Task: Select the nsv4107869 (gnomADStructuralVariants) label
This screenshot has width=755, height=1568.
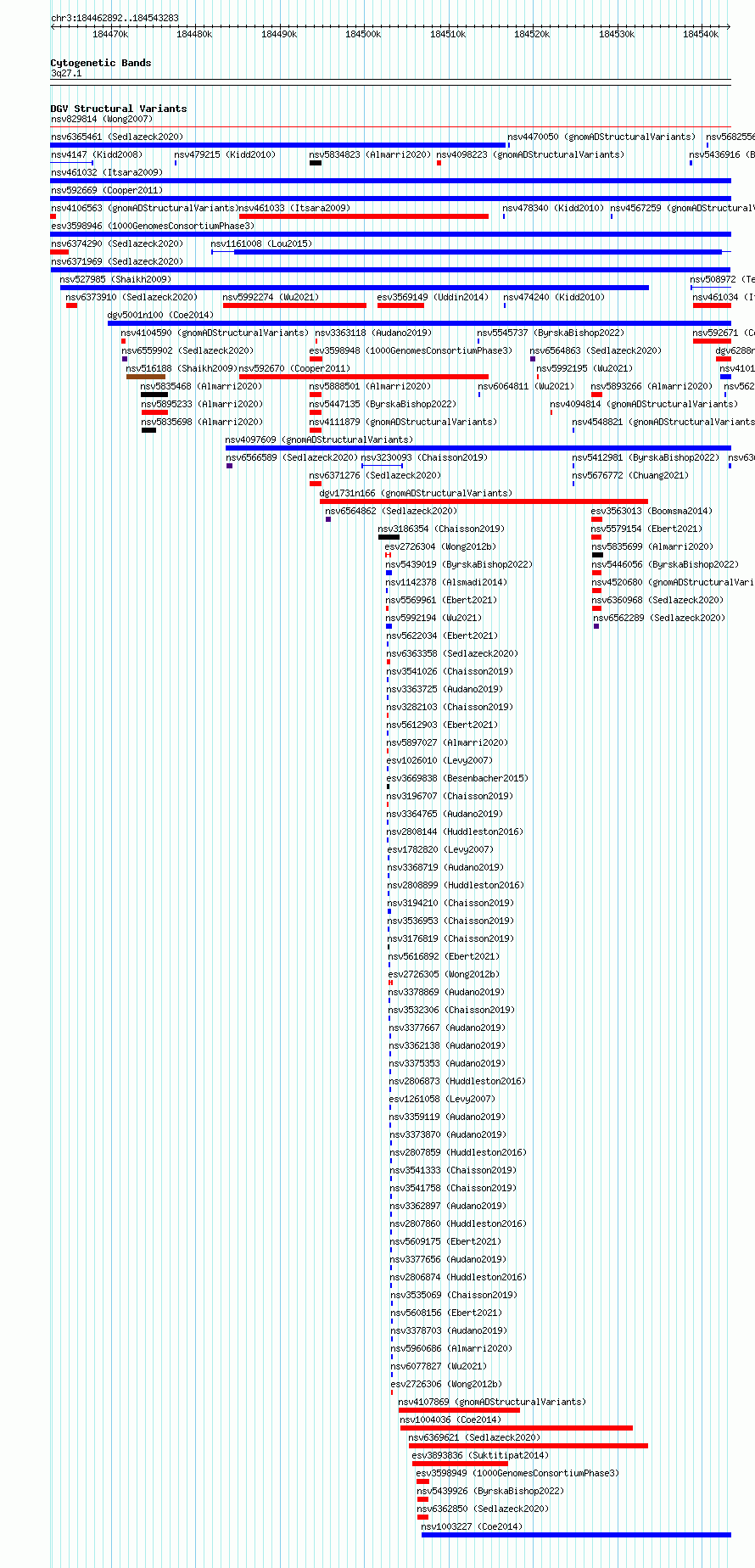Action: (492, 1402)
